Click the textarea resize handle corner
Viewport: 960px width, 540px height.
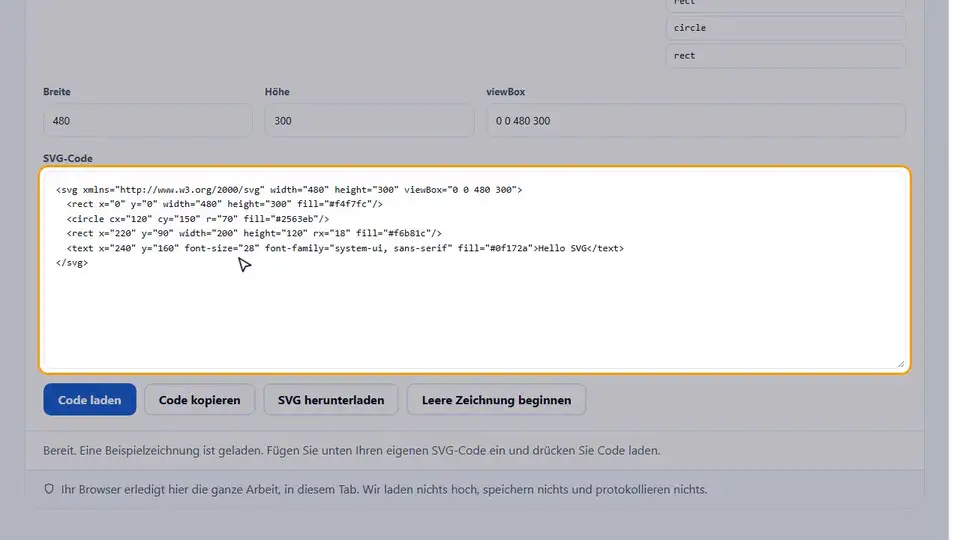[901, 364]
